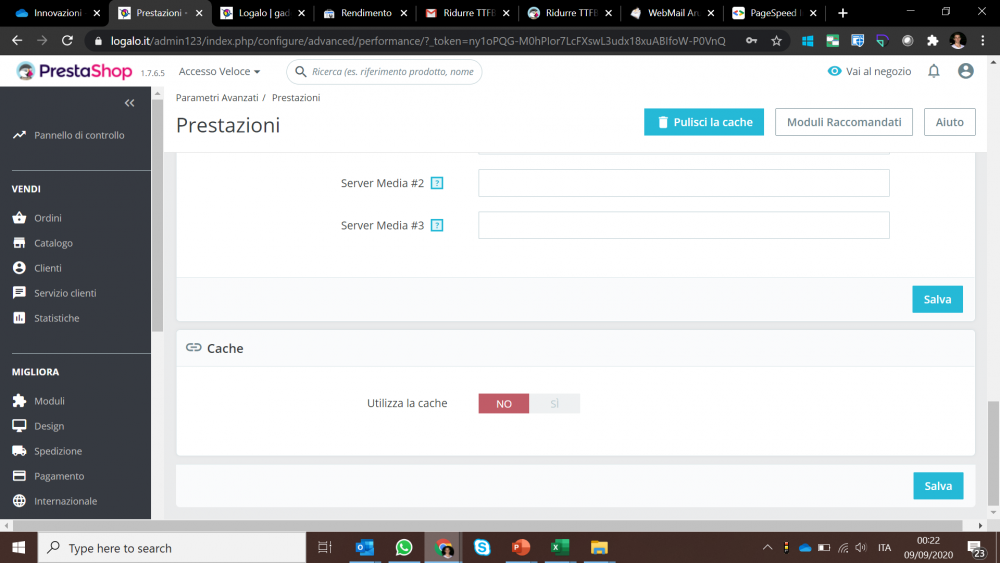Collapse the sidebar with double-chevron icon
Screen dimensions: 1000x563
tap(129, 103)
